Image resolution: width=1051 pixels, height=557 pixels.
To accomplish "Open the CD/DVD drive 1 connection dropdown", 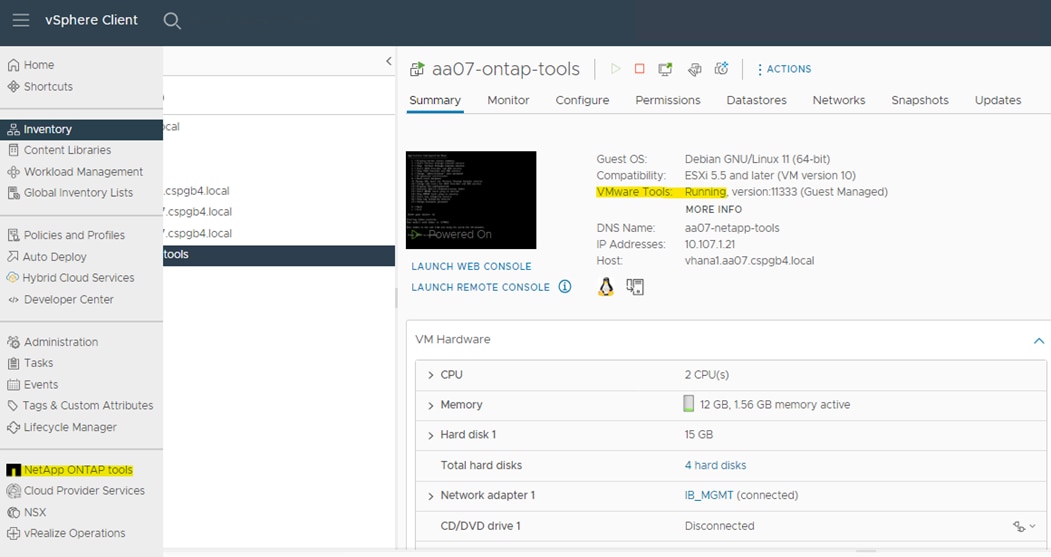I will 1024,527.
